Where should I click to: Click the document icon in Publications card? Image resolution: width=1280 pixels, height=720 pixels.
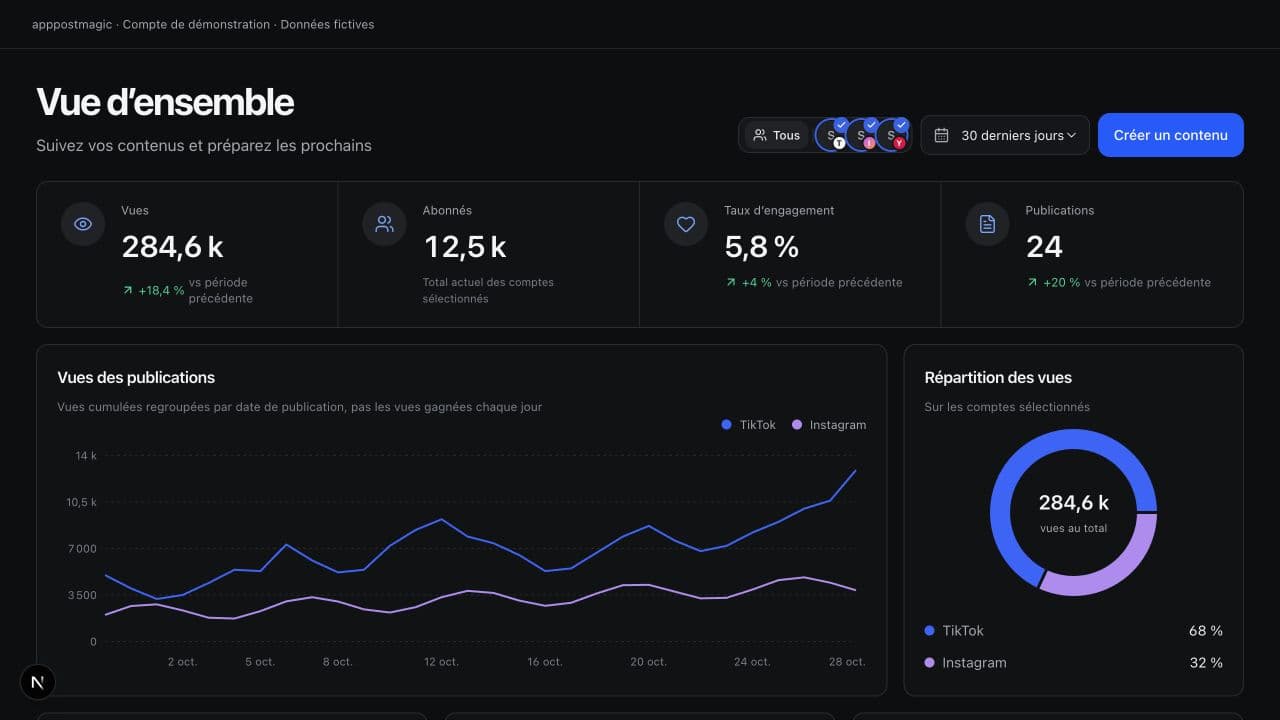(x=987, y=224)
